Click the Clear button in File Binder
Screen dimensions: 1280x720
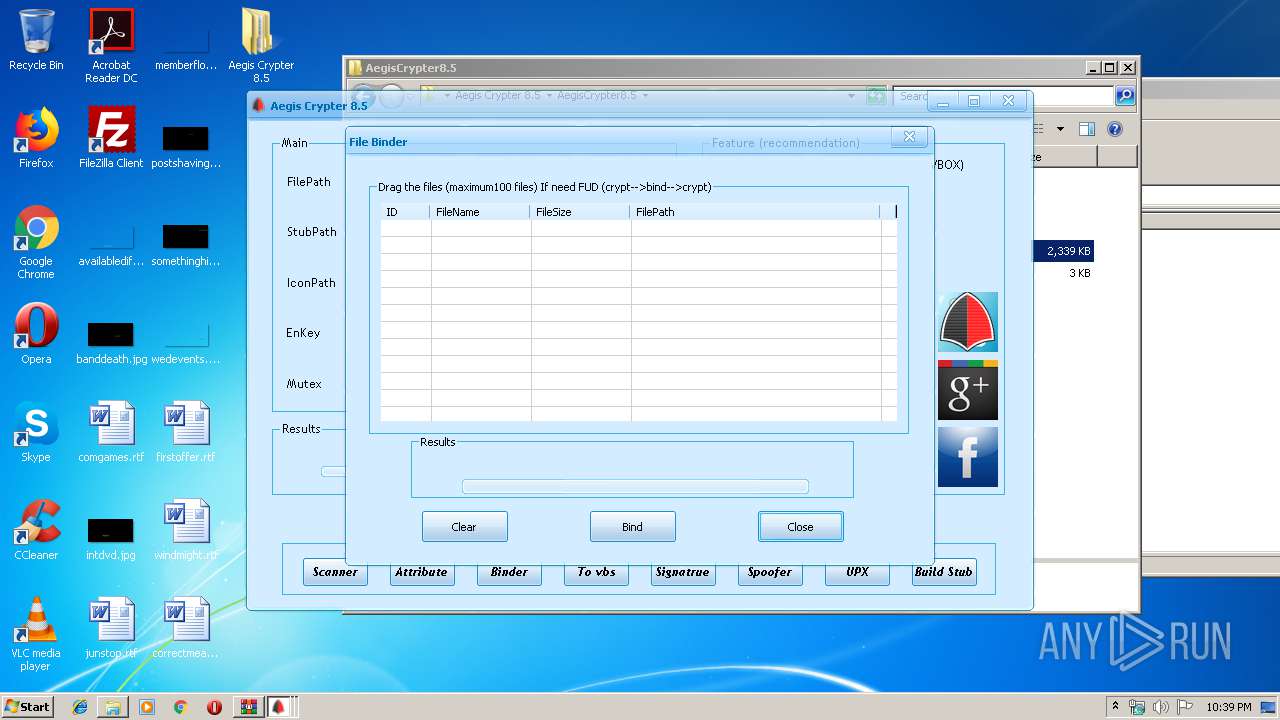[464, 526]
